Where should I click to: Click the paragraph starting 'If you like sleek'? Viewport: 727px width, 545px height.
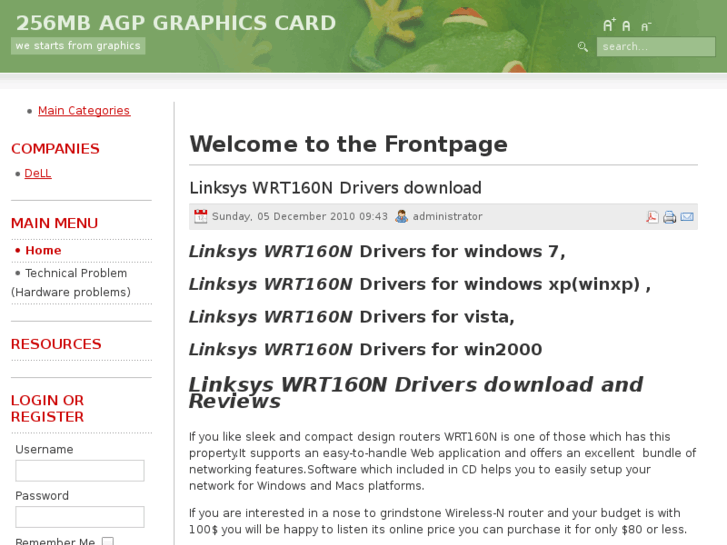point(442,461)
